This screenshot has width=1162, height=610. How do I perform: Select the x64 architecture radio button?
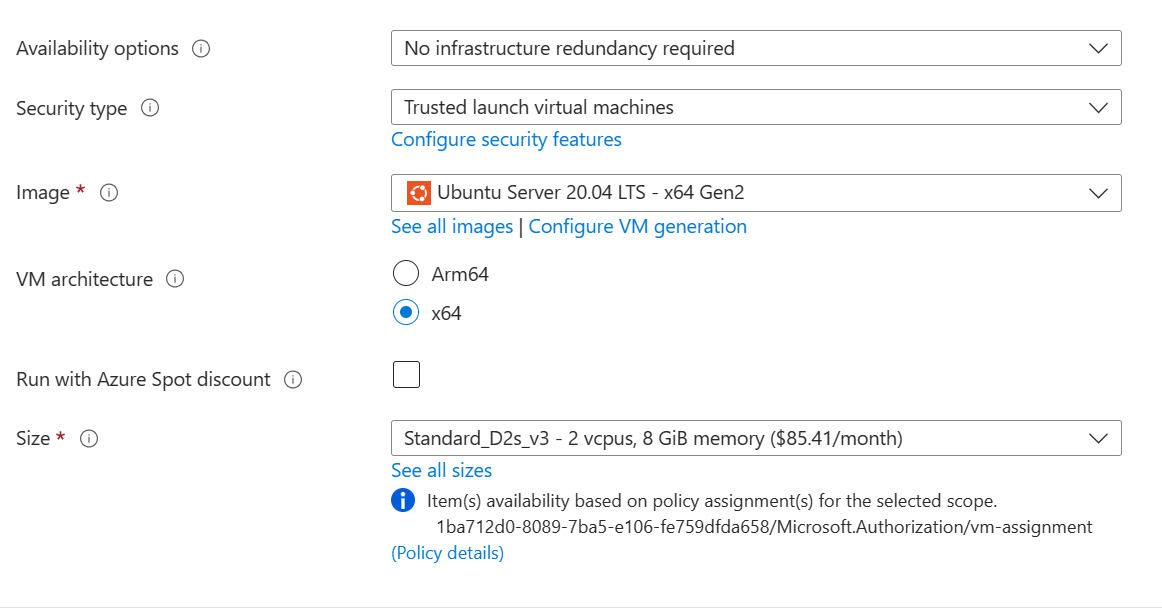(x=406, y=313)
